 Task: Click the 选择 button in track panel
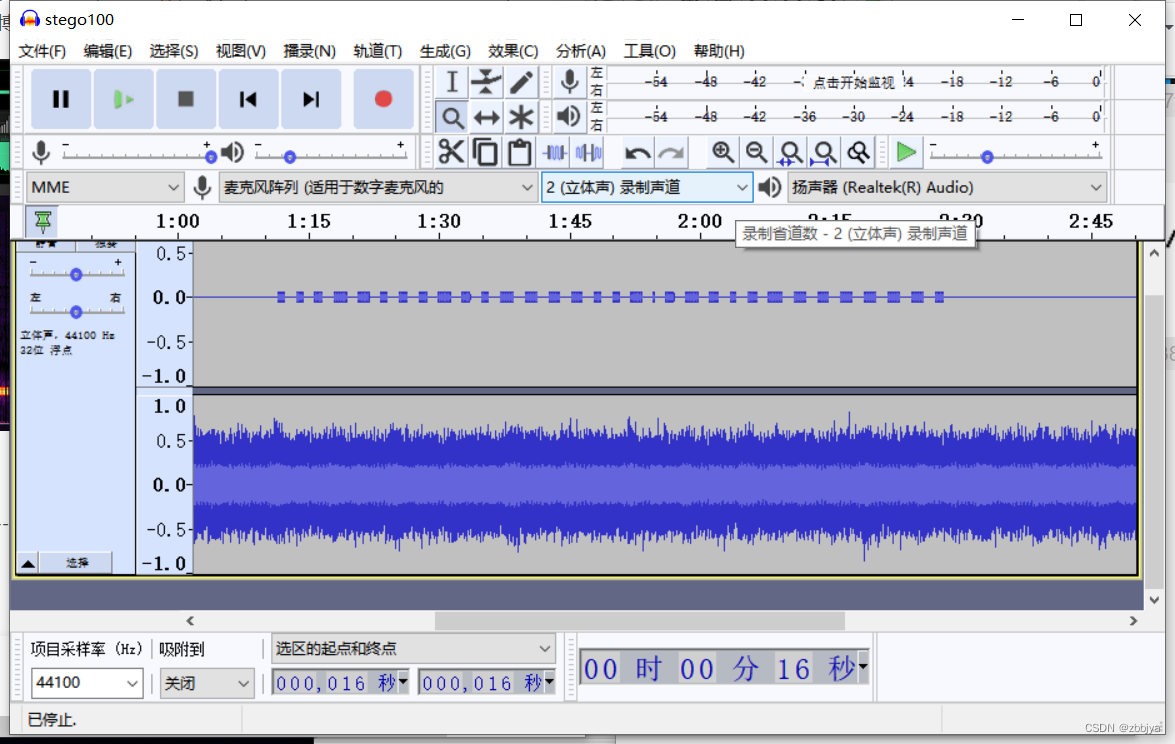76,563
